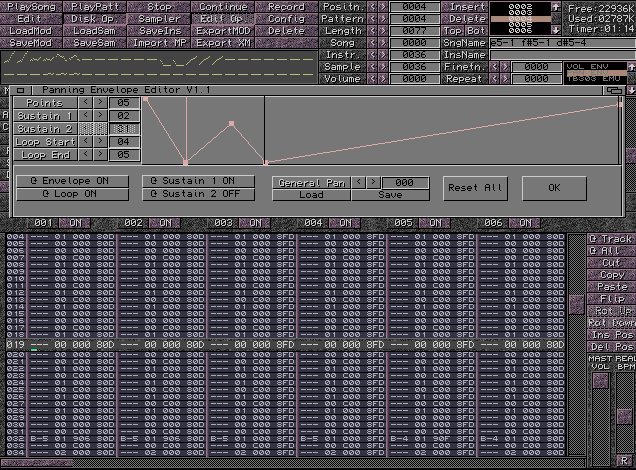The image size is (636, 470).
Task: Toggle the Loop ON switch
Action: [x=72, y=194]
